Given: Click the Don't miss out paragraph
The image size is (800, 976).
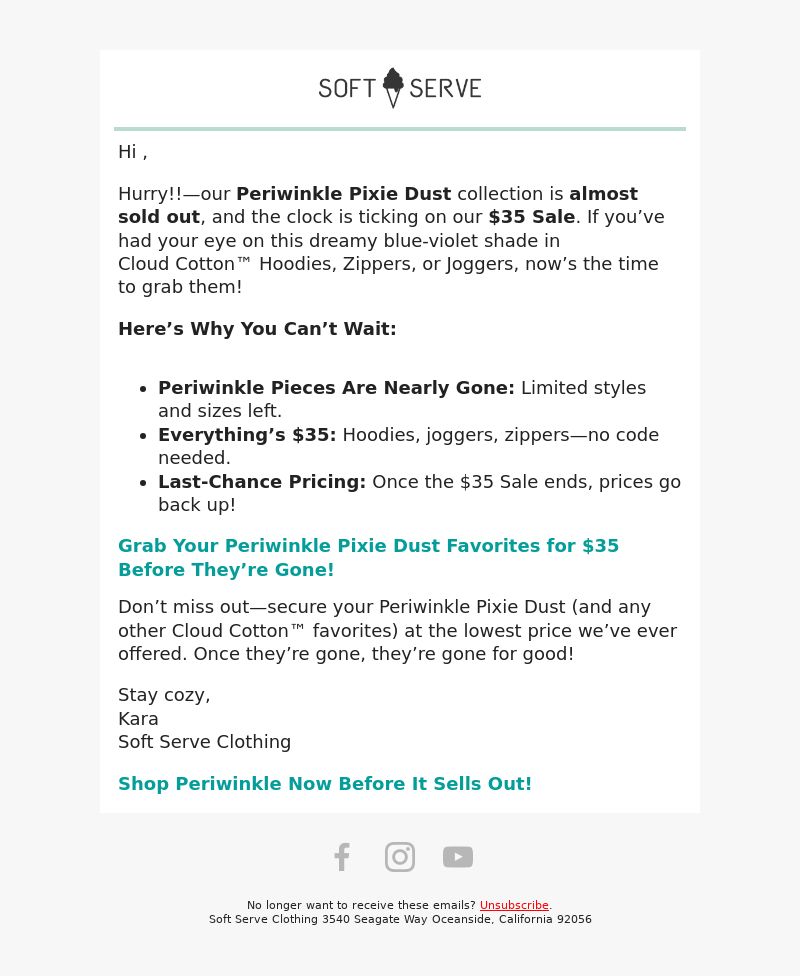Looking at the screenshot, I should point(397,631).
